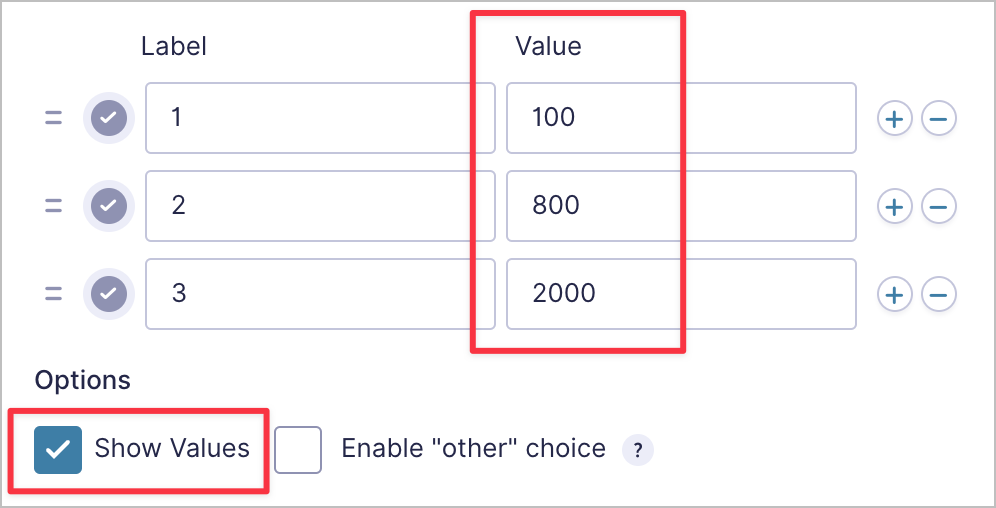Click the drag handle for choice 1

tap(53, 119)
